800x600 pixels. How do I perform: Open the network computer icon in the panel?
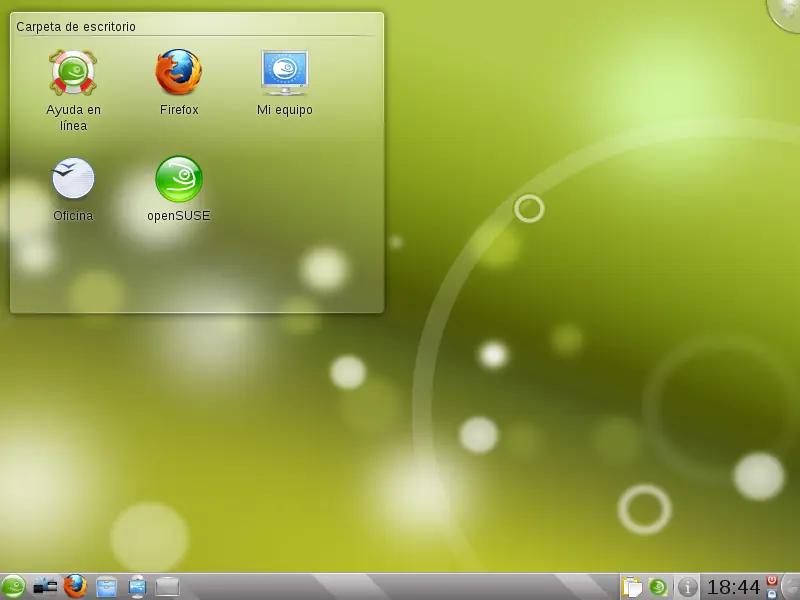(x=137, y=587)
